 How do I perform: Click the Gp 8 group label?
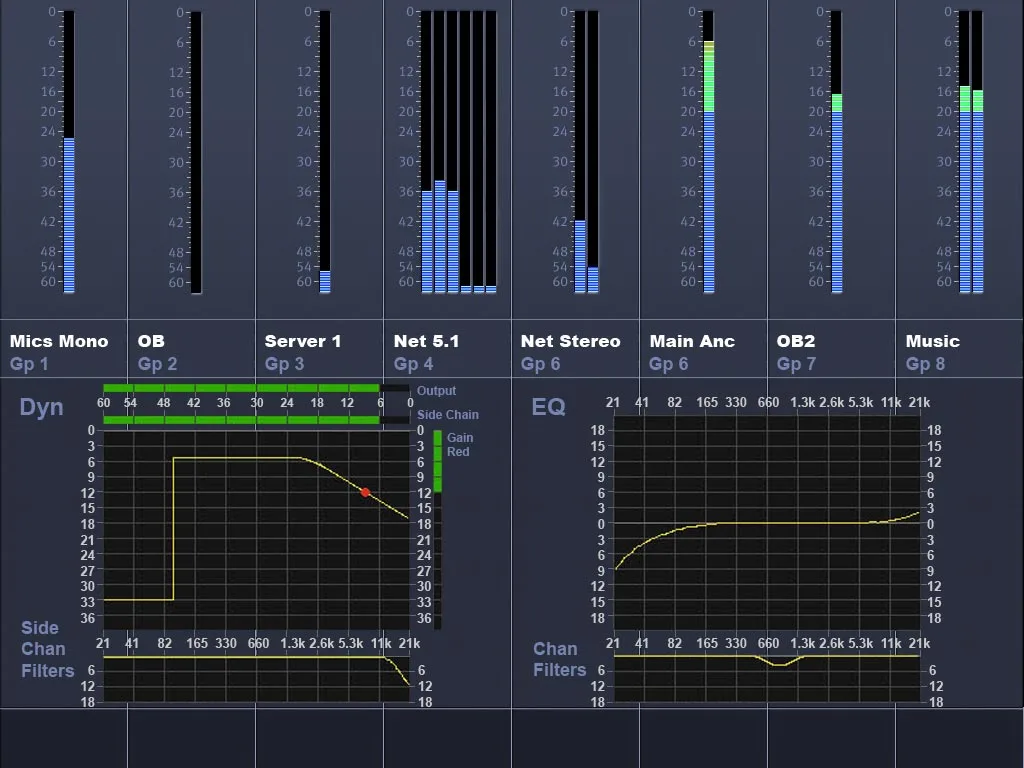925,364
